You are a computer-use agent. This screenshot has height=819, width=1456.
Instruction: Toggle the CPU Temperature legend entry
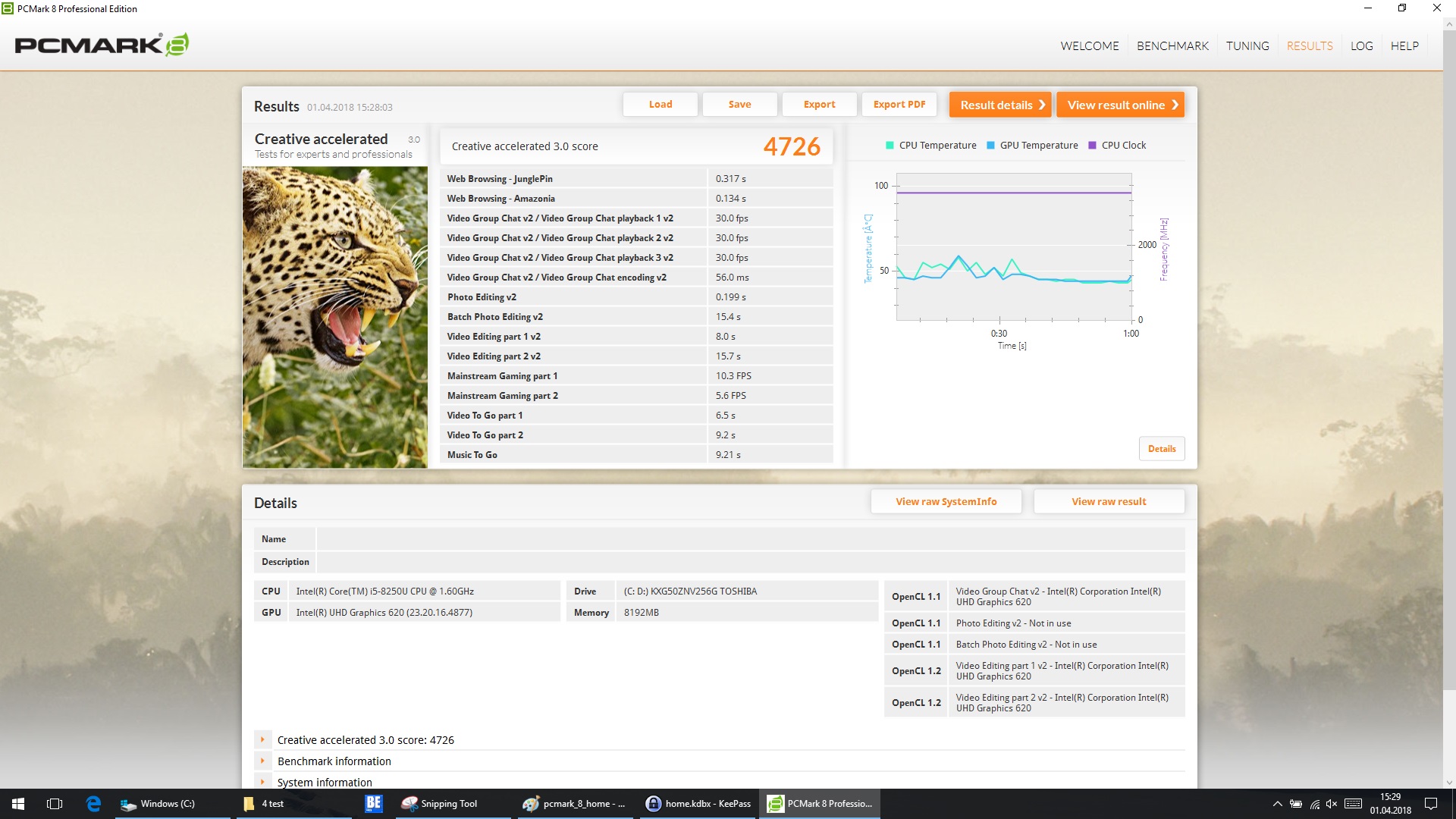point(937,146)
